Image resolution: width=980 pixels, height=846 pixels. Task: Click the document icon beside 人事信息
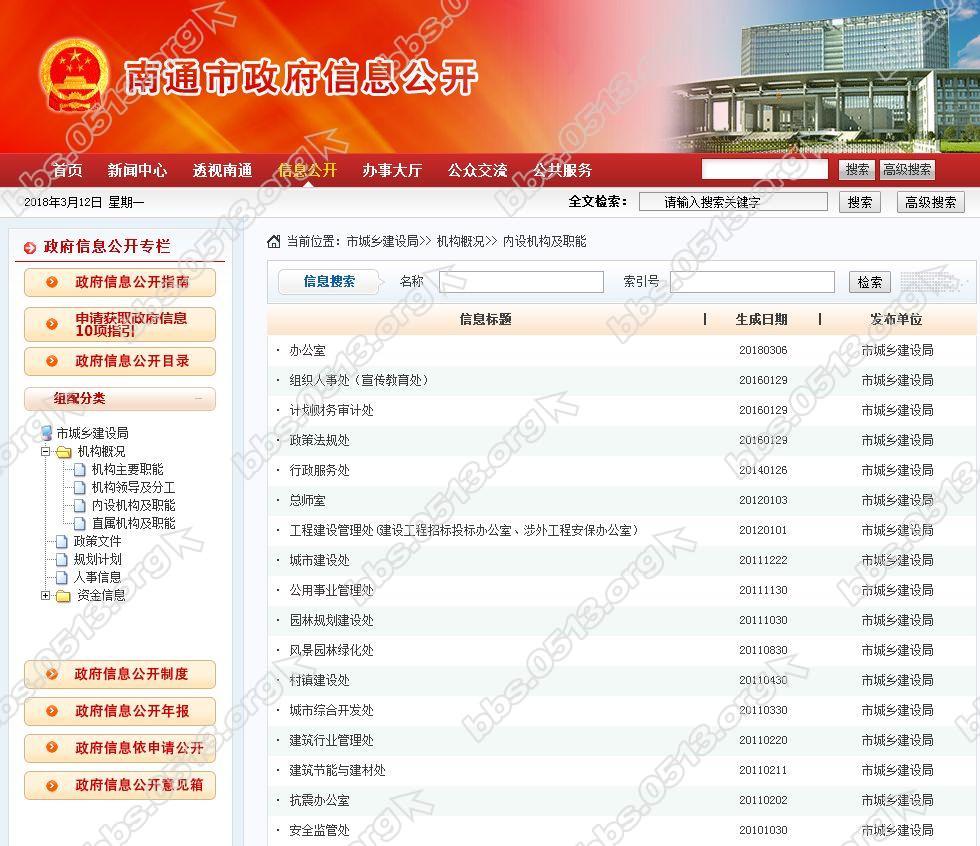coord(62,577)
